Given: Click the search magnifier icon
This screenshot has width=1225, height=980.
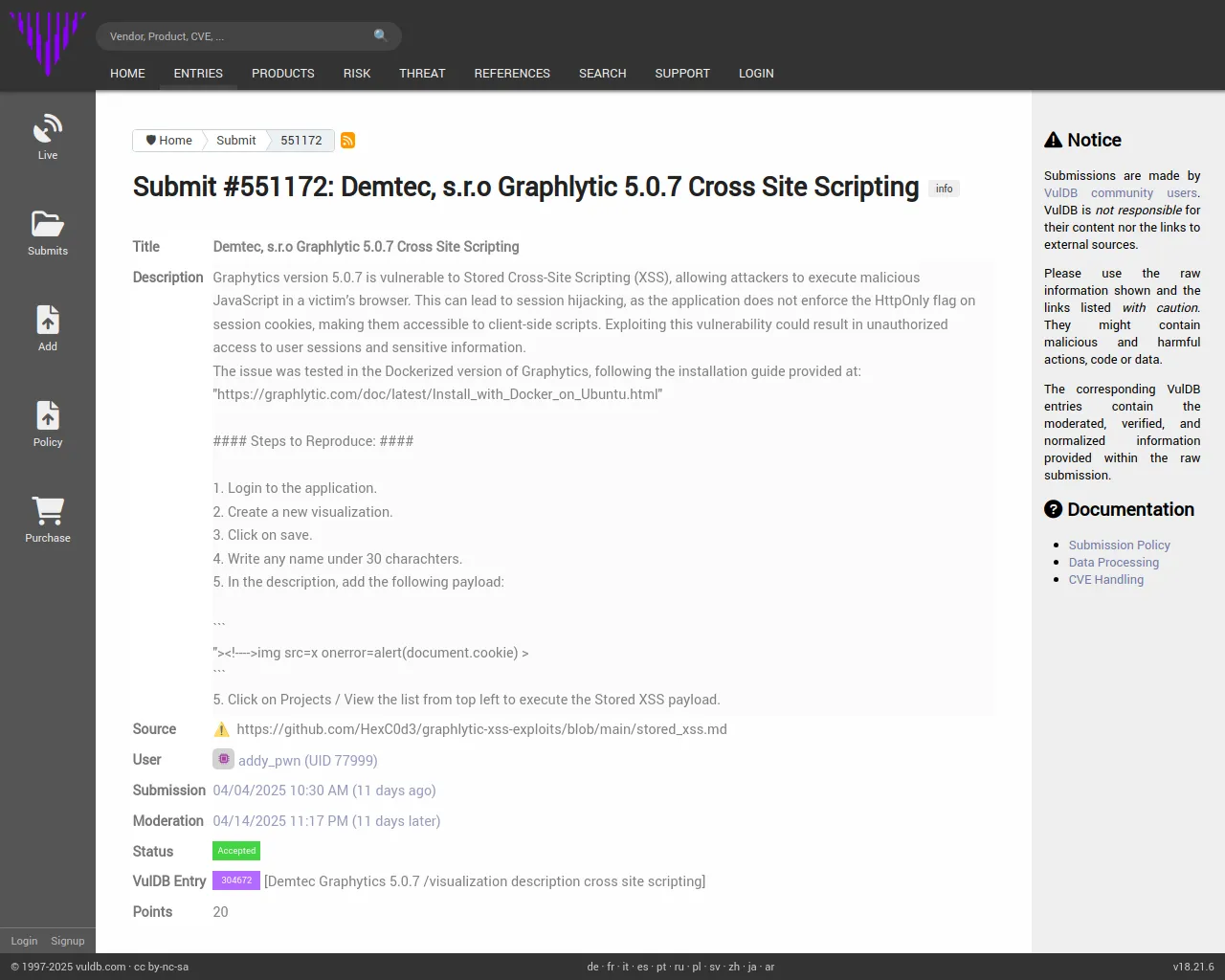Looking at the screenshot, I should coord(381,35).
